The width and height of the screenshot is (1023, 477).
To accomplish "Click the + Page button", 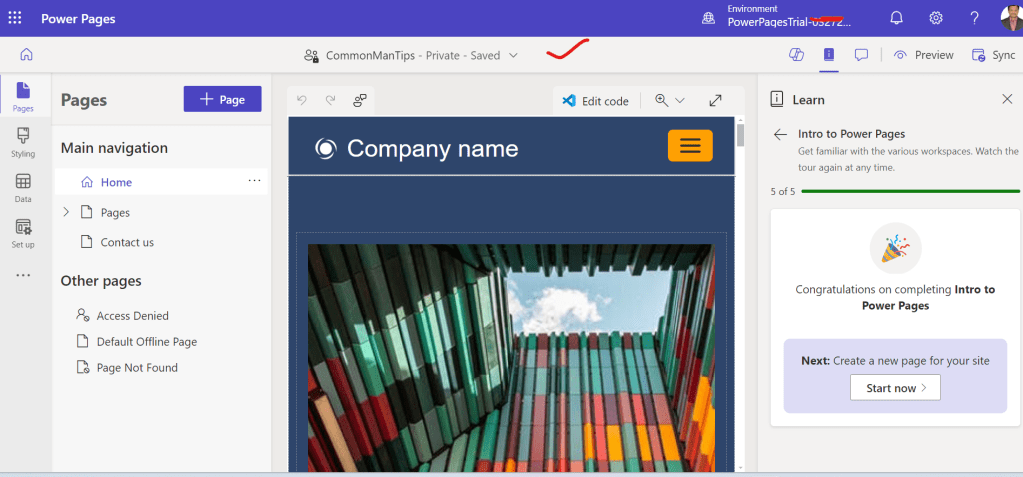I will point(222,99).
